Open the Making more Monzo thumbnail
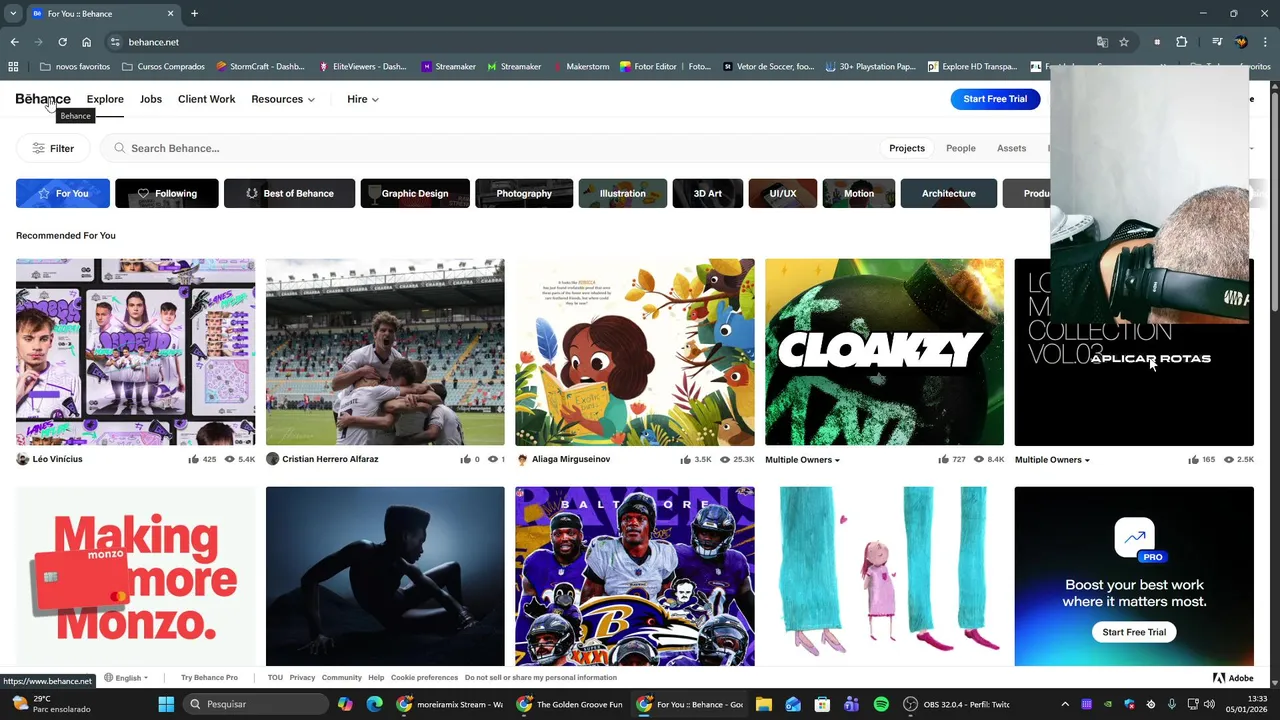 pos(135,576)
